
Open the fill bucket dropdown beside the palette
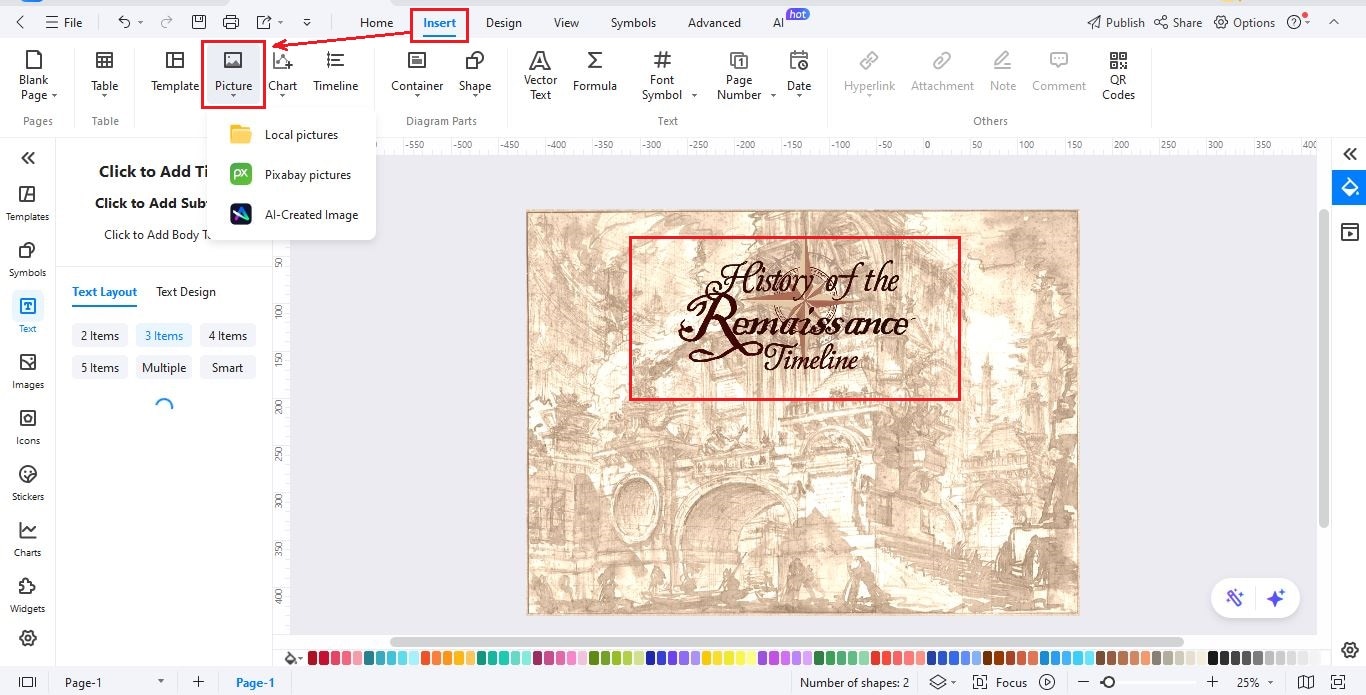[293, 658]
